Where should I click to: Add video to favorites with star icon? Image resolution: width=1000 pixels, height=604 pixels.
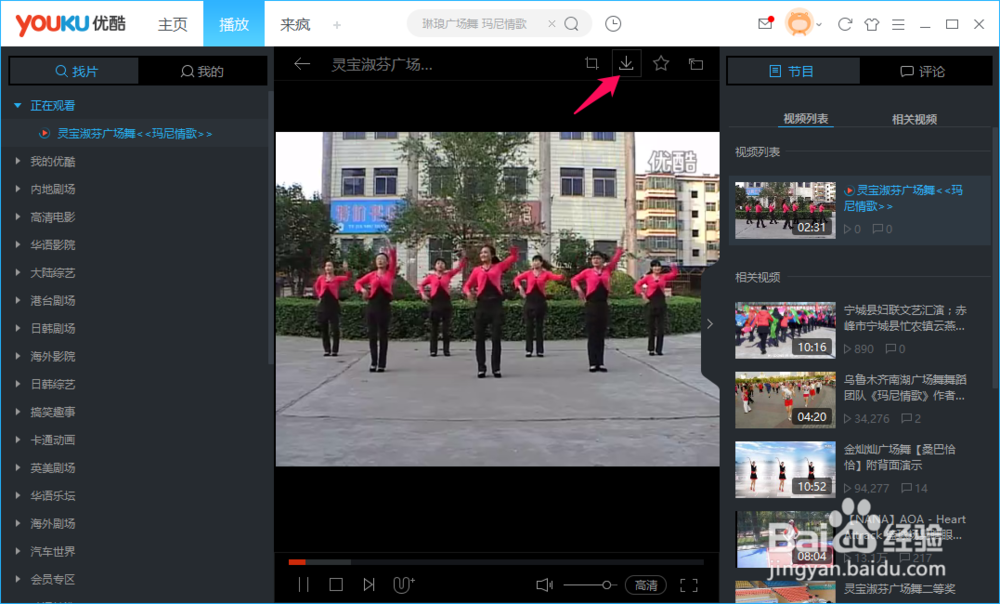[661, 63]
